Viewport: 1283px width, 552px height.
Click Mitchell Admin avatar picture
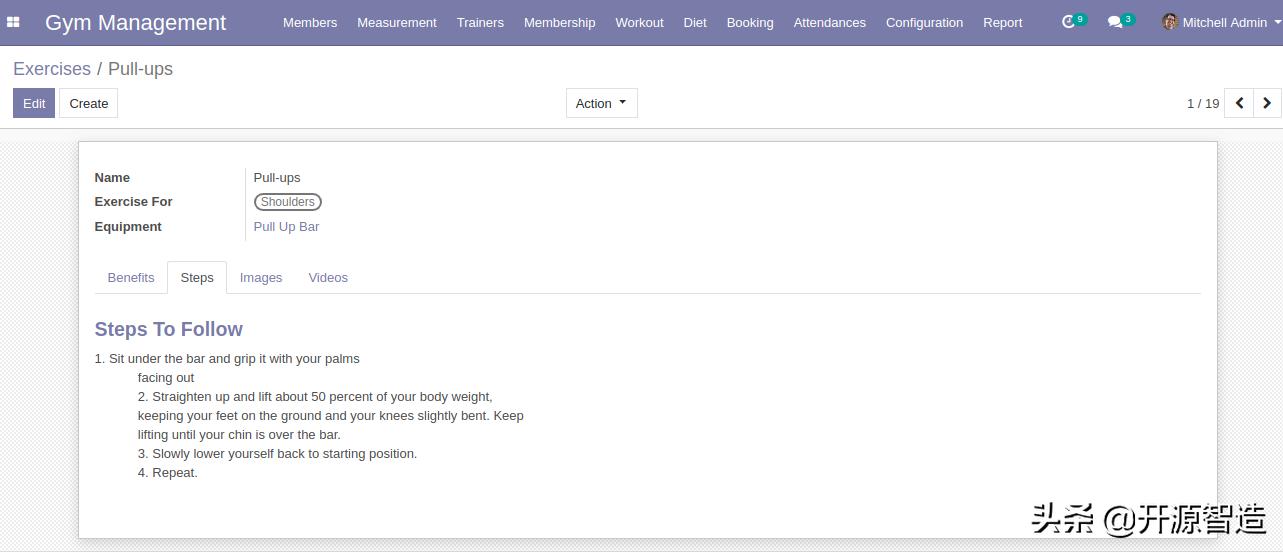pyautogui.click(x=1169, y=22)
